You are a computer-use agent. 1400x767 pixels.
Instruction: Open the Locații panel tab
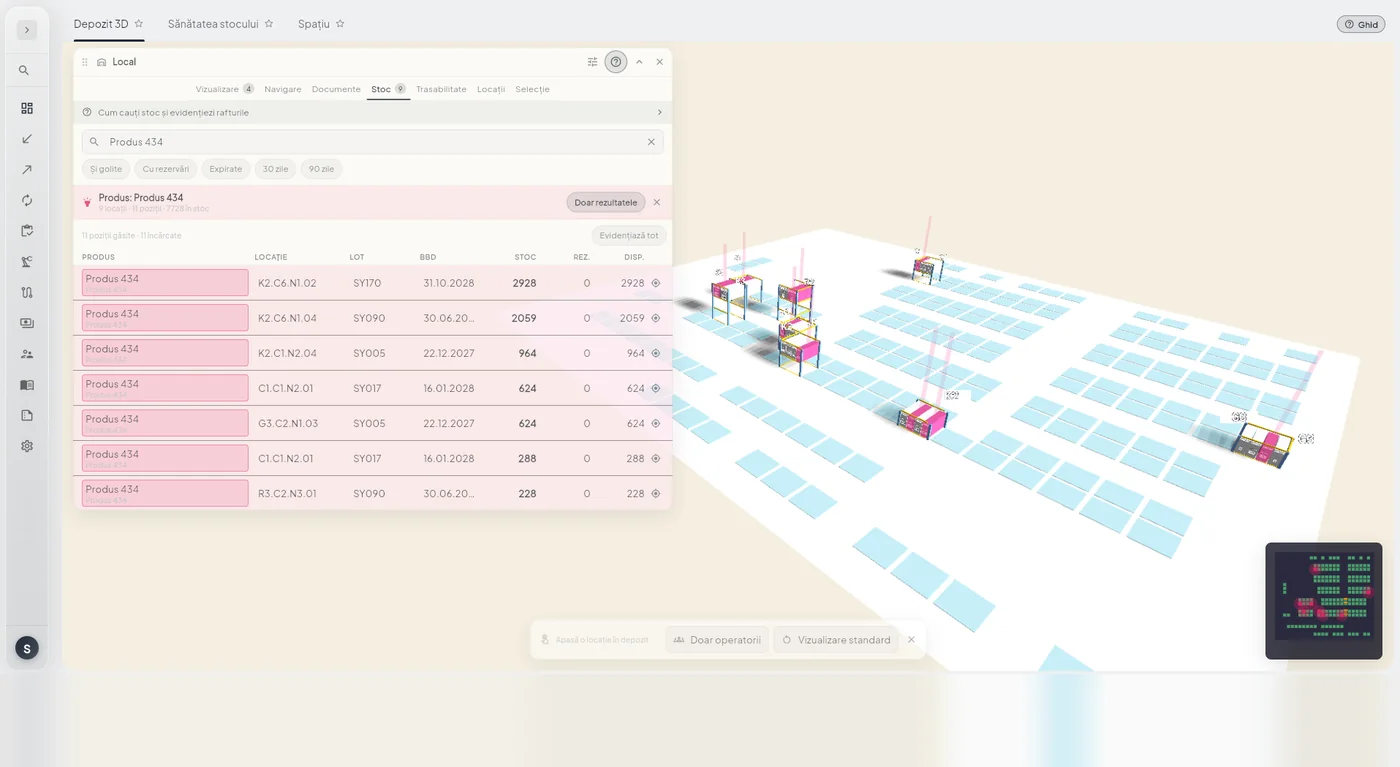pyautogui.click(x=491, y=89)
